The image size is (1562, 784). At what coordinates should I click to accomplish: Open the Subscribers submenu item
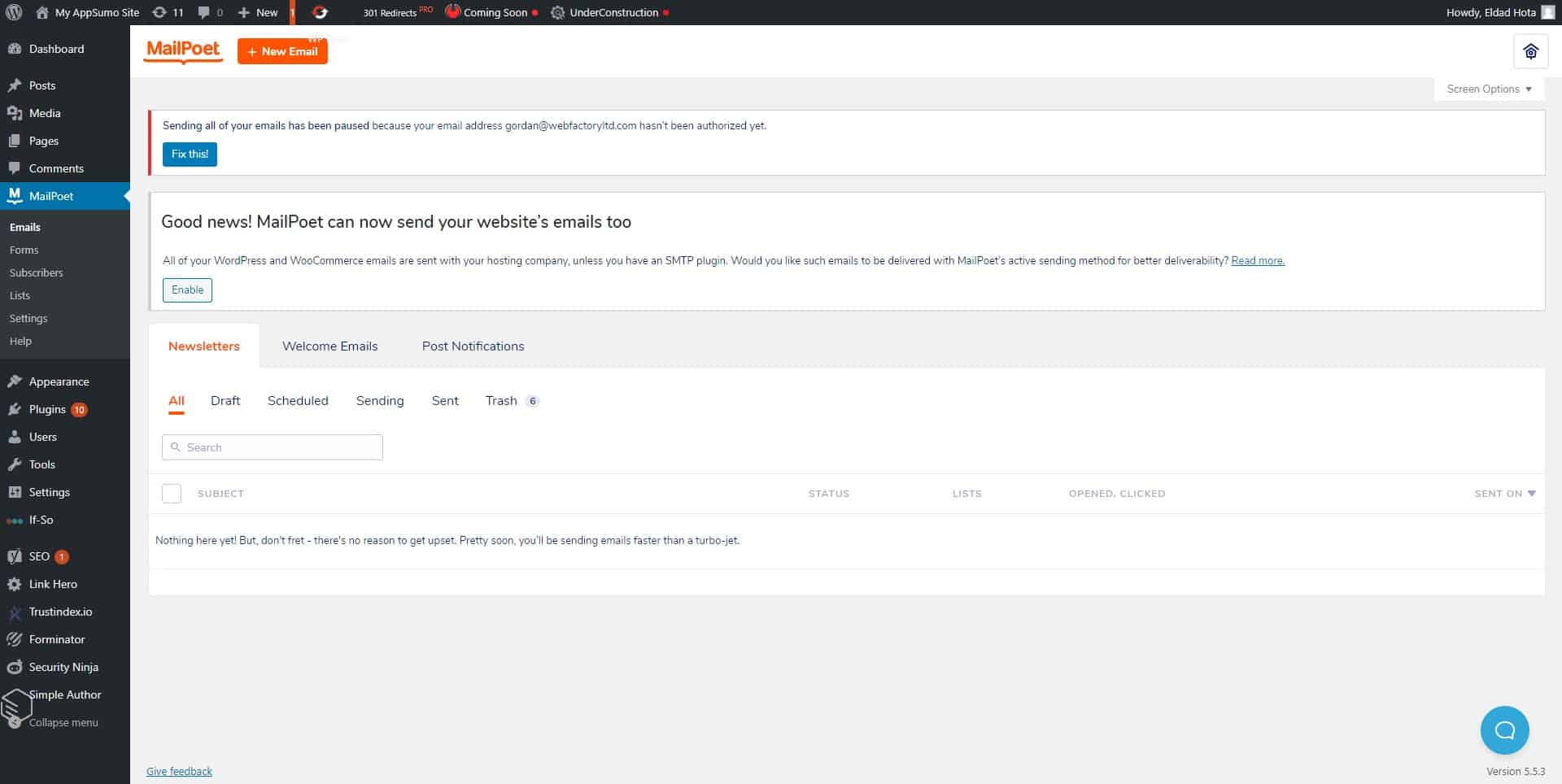tap(37, 272)
